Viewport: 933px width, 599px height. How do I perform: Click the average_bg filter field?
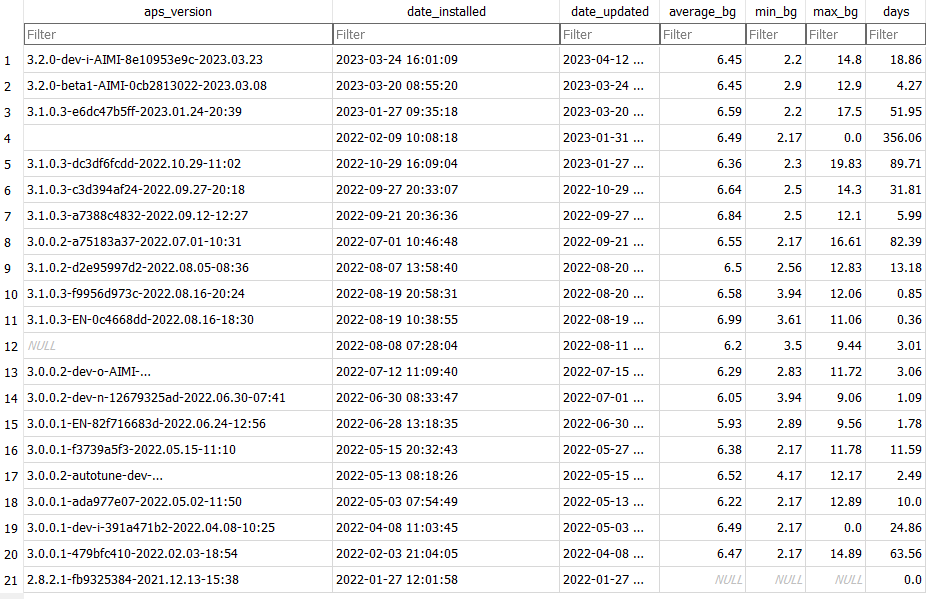click(x=703, y=35)
